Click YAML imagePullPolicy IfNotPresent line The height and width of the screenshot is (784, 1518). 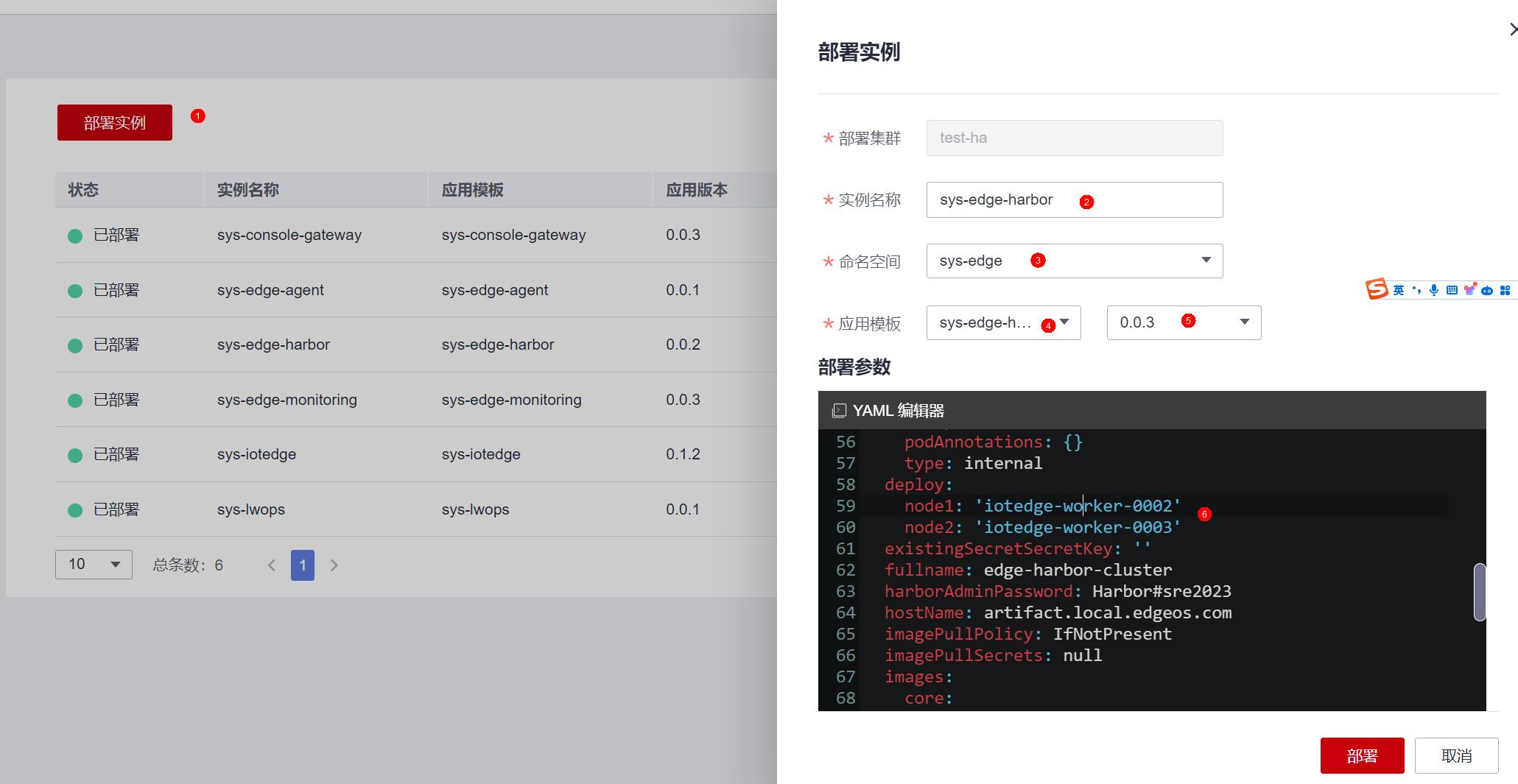[1028, 634]
